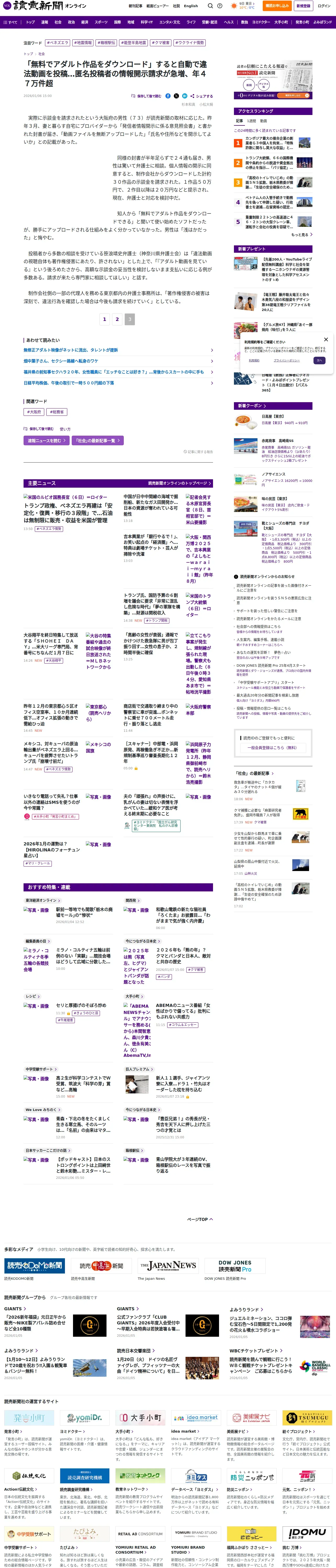Viewport: 336px width, 1568px height.
Task: Select スポーツ in the navigation bar
Action: pos(101,22)
